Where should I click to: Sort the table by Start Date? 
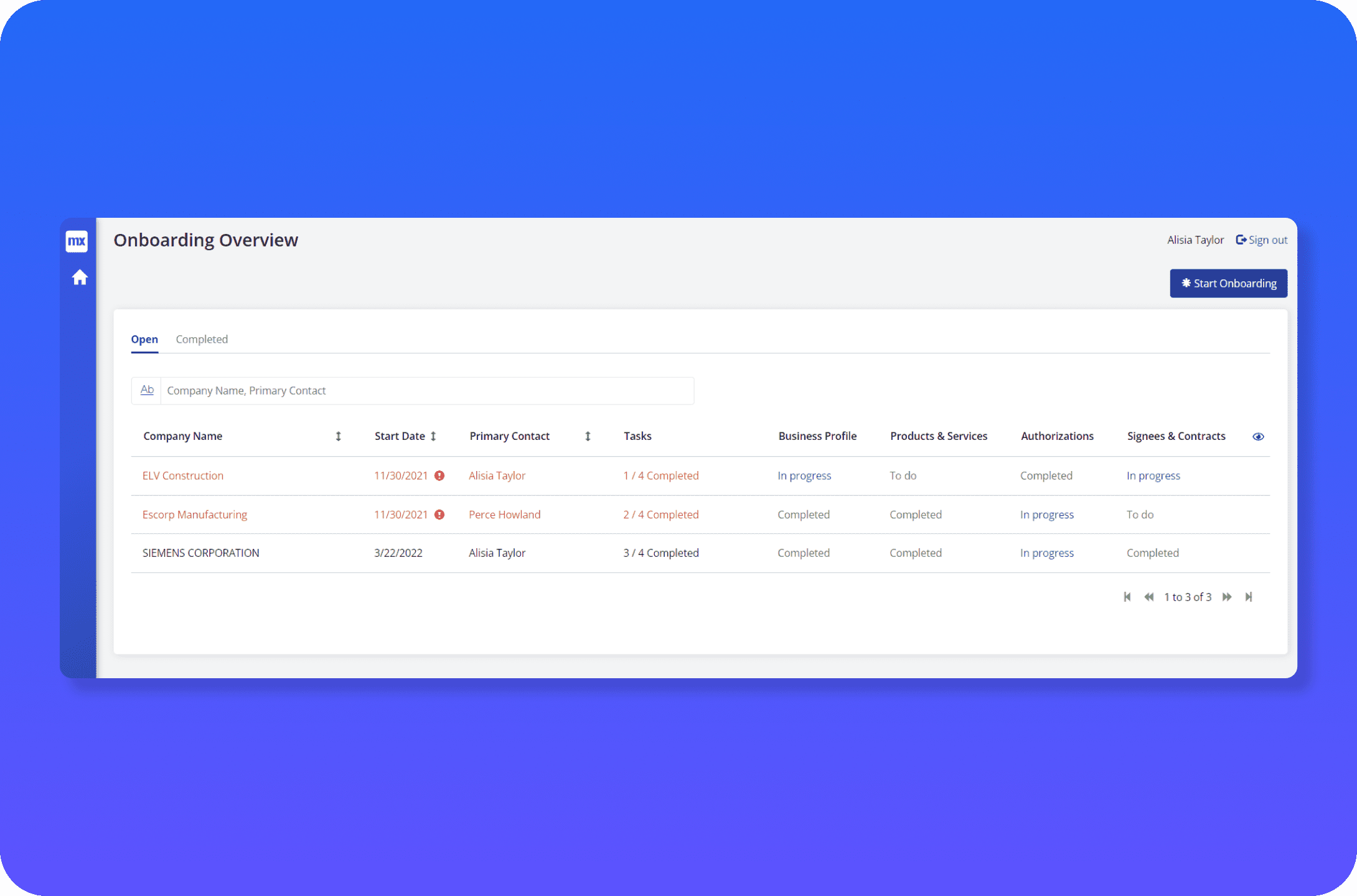point(433,436)
